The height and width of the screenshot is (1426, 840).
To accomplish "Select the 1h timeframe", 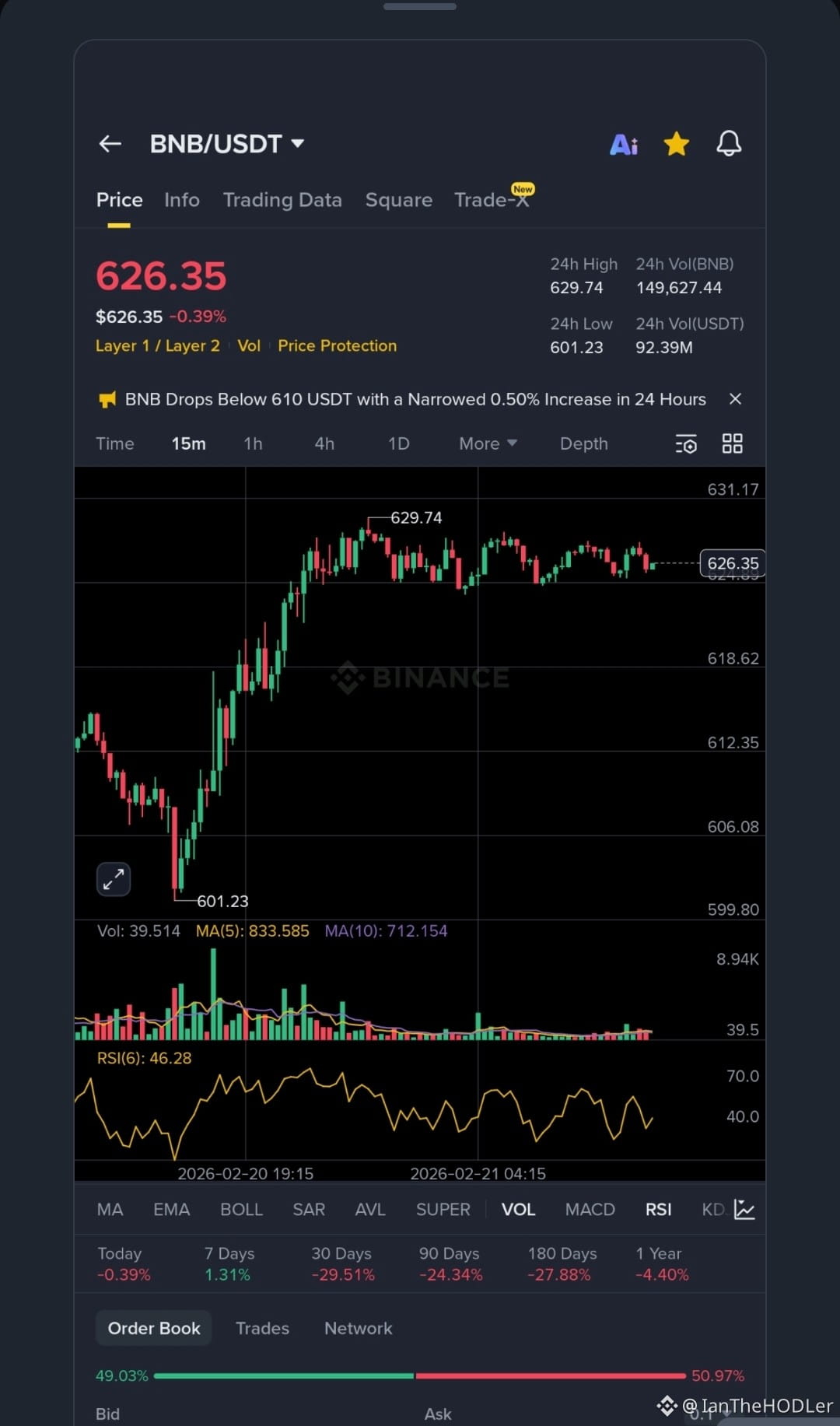I will pos(254,443).
